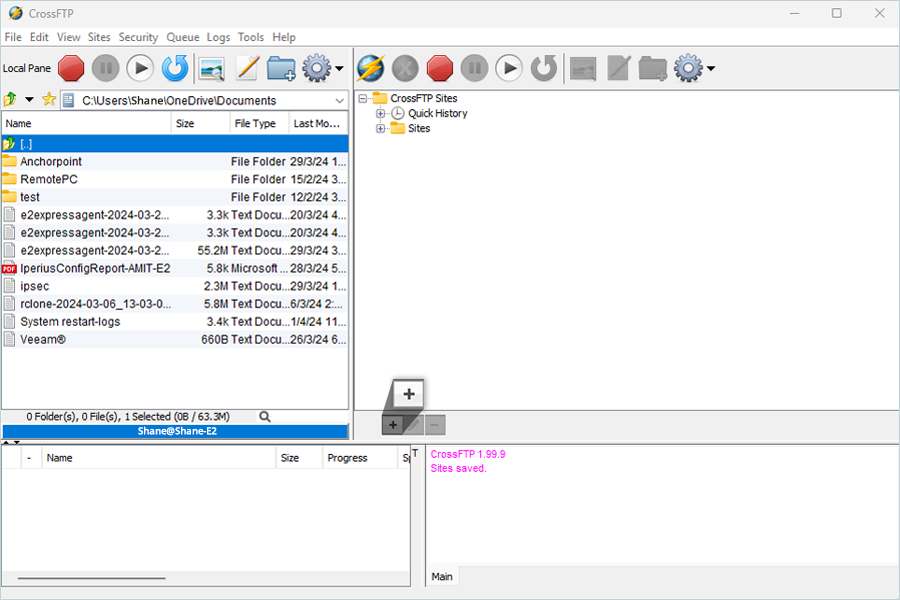Screen dimensions: 900x600
Task: Open the Queue menu
Action: click(x=183, y=37)
